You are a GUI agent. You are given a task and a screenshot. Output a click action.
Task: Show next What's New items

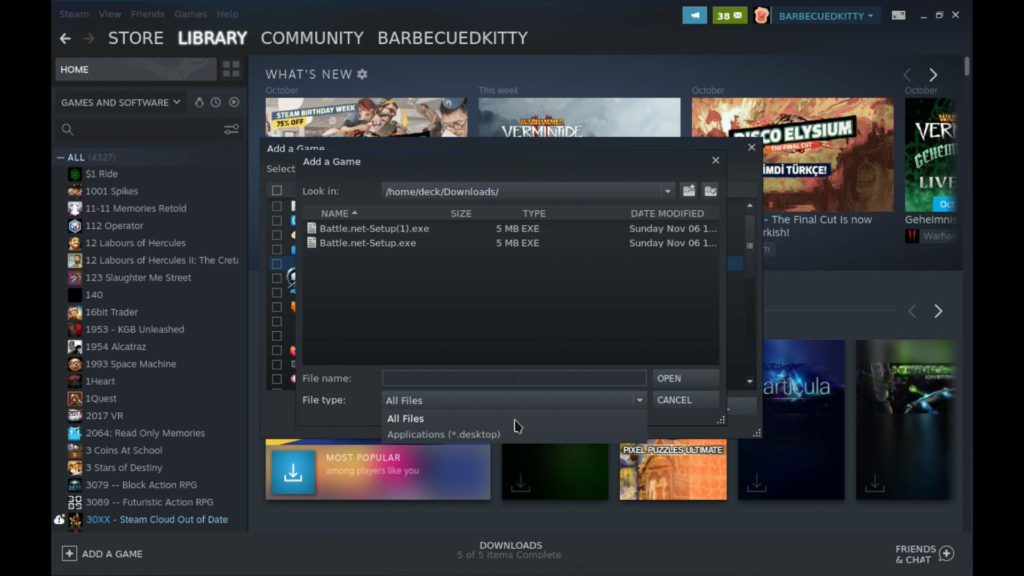point(933,75)
